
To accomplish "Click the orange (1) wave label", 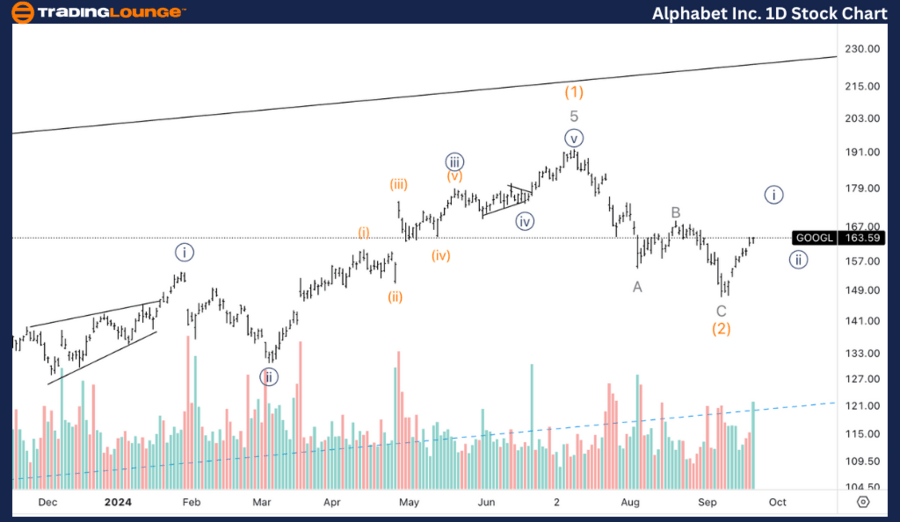I will pyautogui.click(x=573, y=92).
